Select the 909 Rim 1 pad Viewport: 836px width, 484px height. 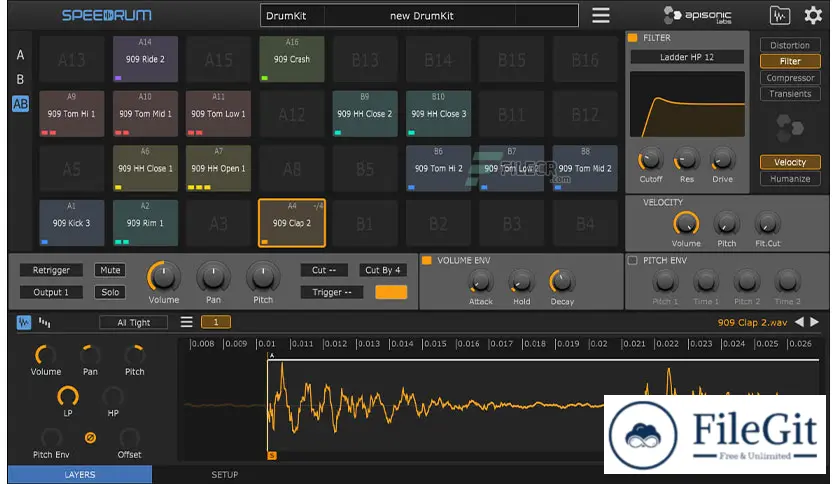[145, 223]
